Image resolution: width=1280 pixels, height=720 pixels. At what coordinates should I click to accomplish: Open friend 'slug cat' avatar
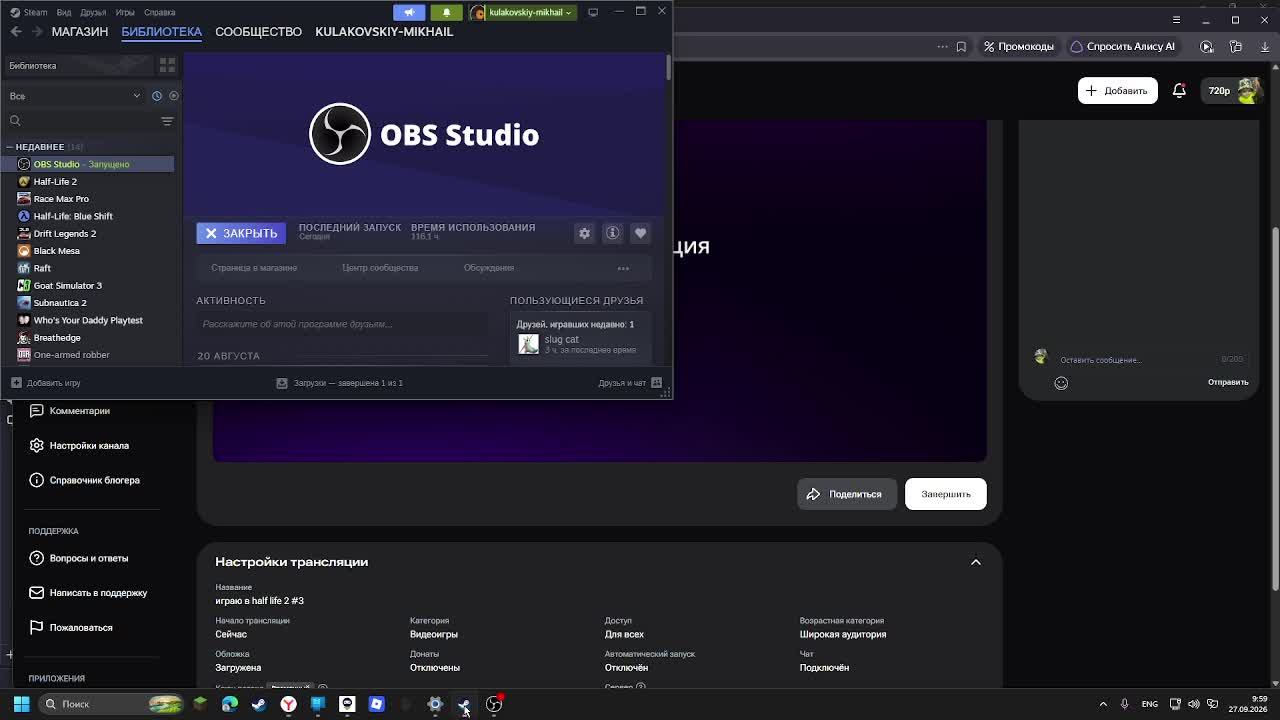tap(529, 344)
